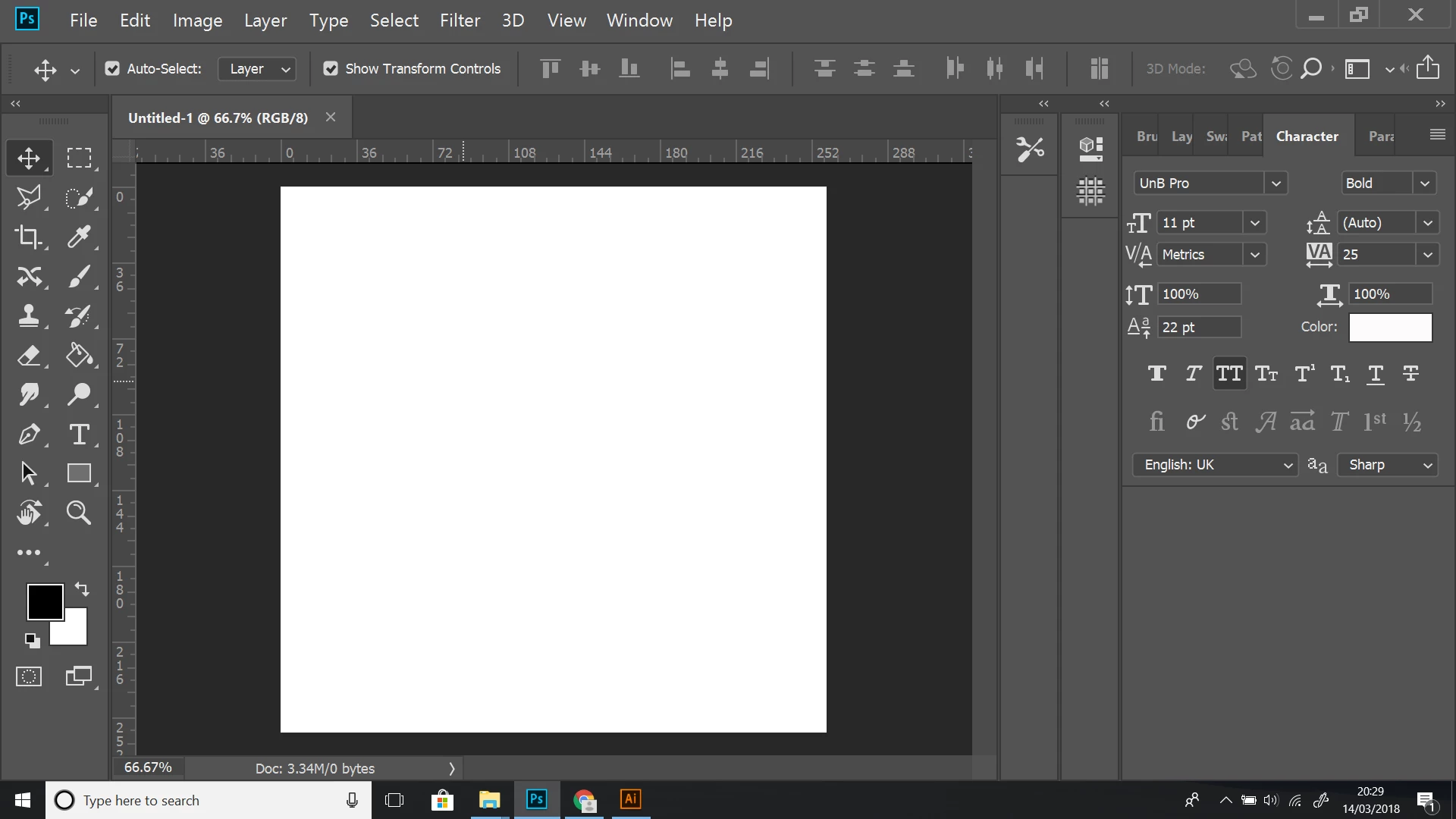Select the Zoom tool in toolbar
The height and width of the screenshot is (819, 1456).
pos(79,513)
